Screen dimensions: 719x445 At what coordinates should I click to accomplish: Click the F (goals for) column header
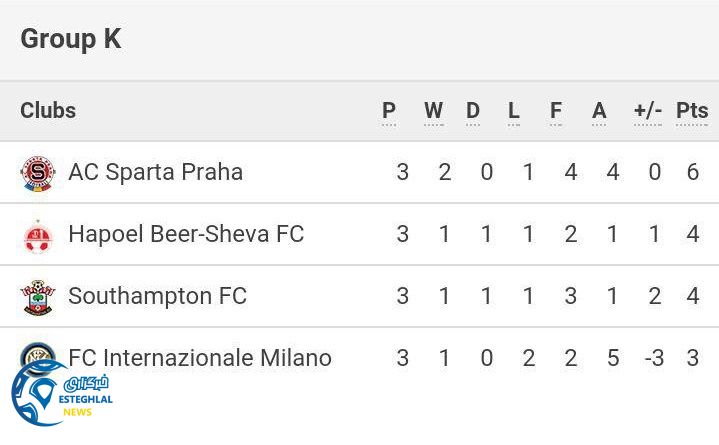pos(556,111)
